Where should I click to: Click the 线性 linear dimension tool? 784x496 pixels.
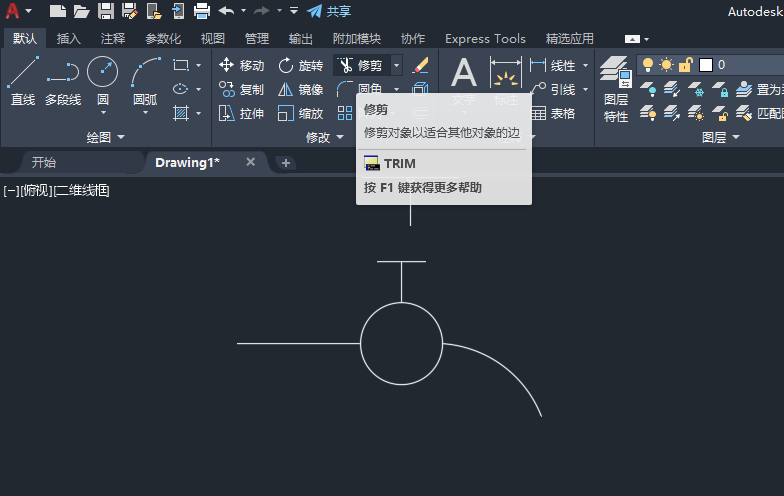point(553,65)
